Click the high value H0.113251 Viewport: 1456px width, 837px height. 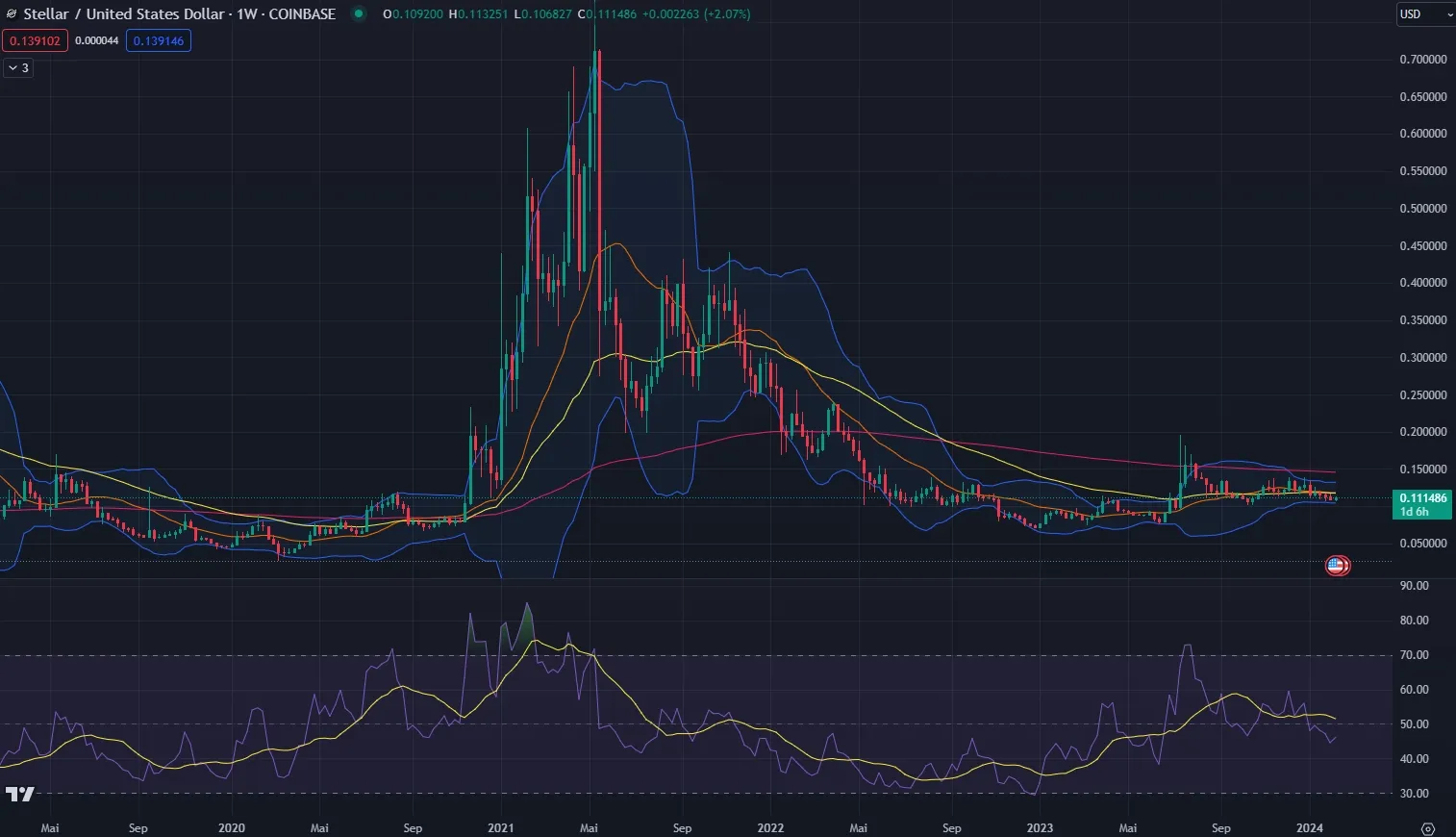pyautogui.click(x=478, y=14)
